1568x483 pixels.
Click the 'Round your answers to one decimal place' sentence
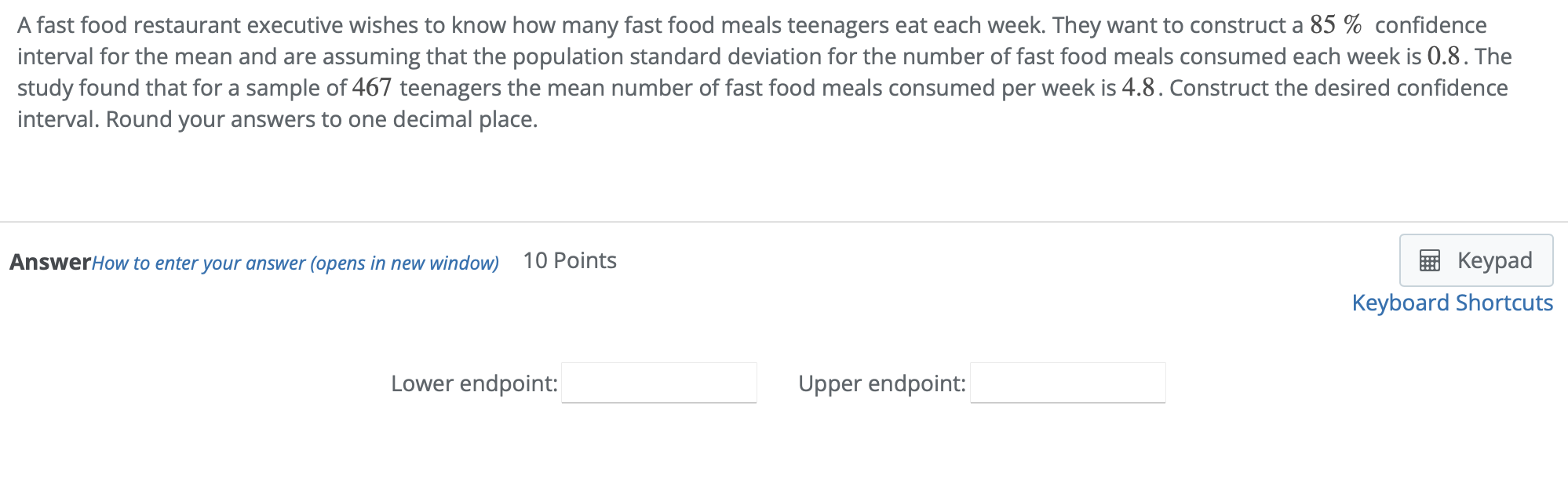click(322, 119)
